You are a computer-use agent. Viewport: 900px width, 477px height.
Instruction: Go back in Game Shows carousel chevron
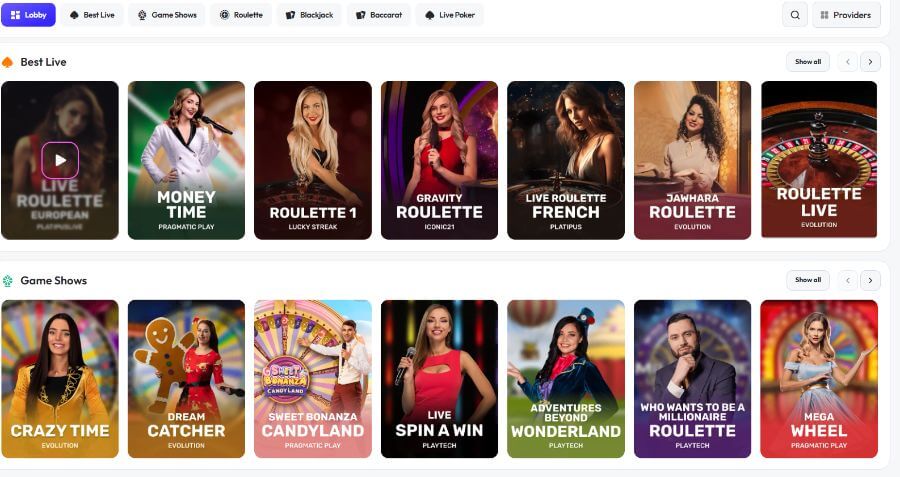pos(848,280)
